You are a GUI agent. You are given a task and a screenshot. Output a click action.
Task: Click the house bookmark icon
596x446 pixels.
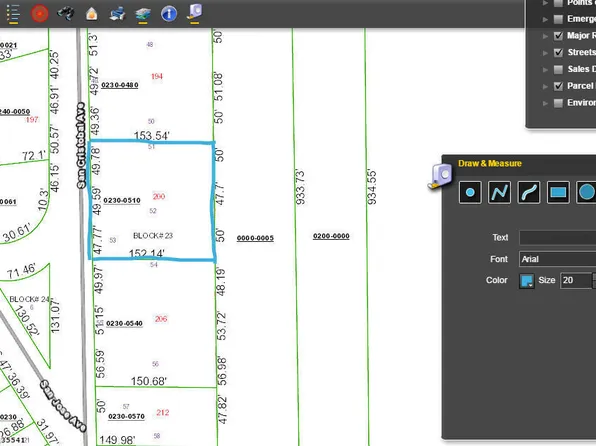pyautogui.click(x=91, y=14)
